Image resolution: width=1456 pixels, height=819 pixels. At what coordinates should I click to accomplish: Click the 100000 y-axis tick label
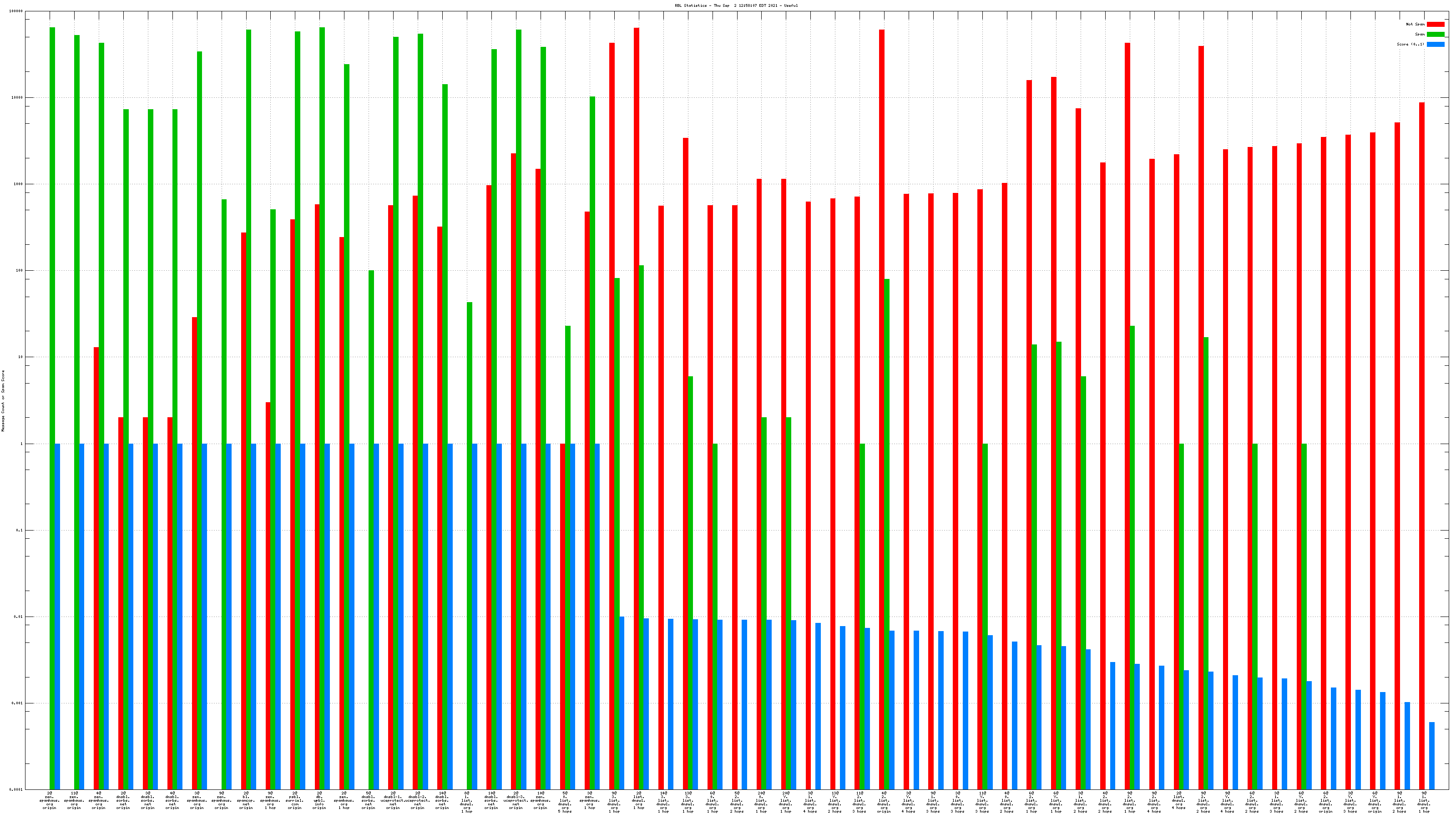pyautogui.click(x=16, y=11)
